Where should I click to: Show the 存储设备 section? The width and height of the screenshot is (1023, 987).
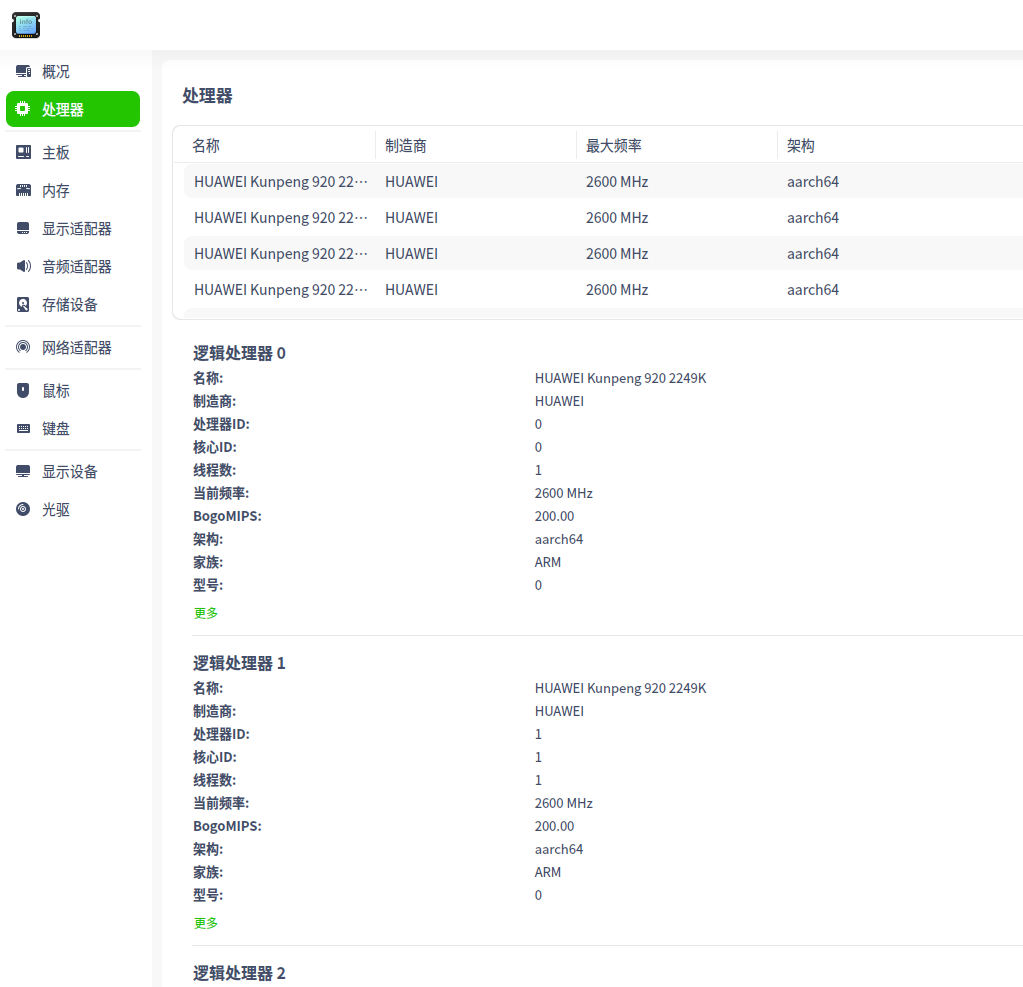(x=72, y=305)
